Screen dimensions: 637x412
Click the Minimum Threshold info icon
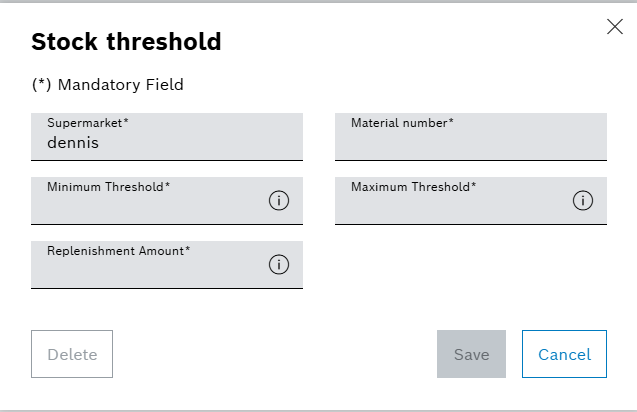279,201
